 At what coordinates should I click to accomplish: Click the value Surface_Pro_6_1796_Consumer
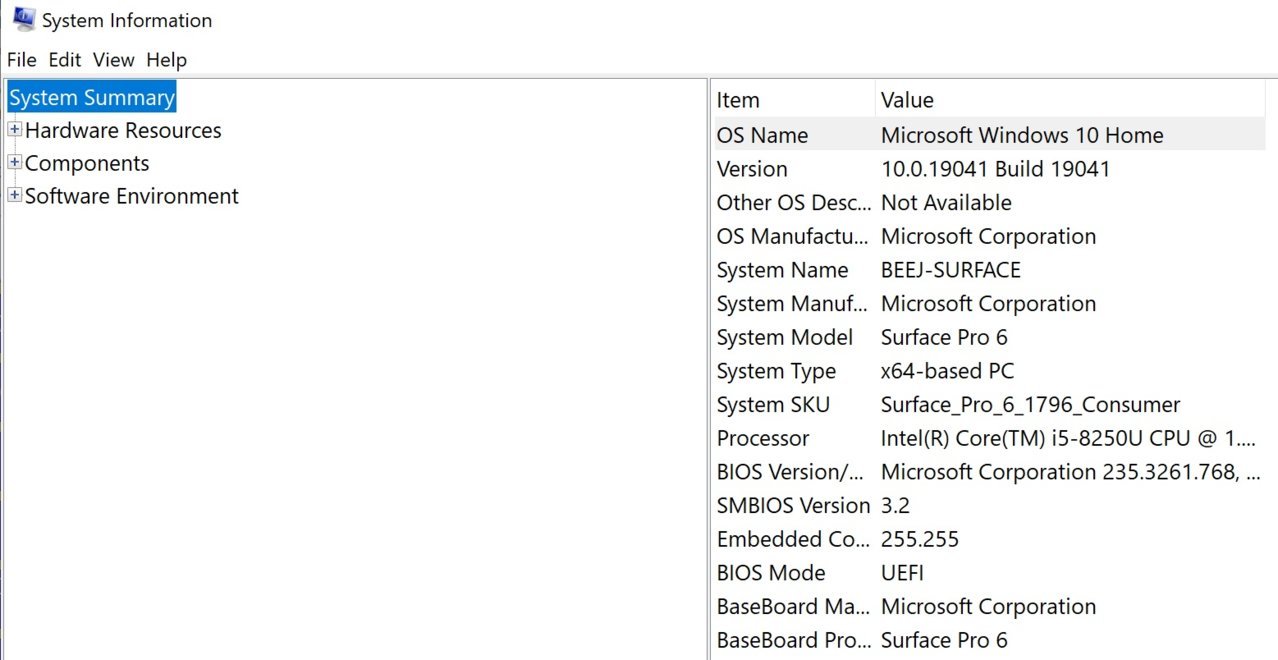(x=1030, y=405)
